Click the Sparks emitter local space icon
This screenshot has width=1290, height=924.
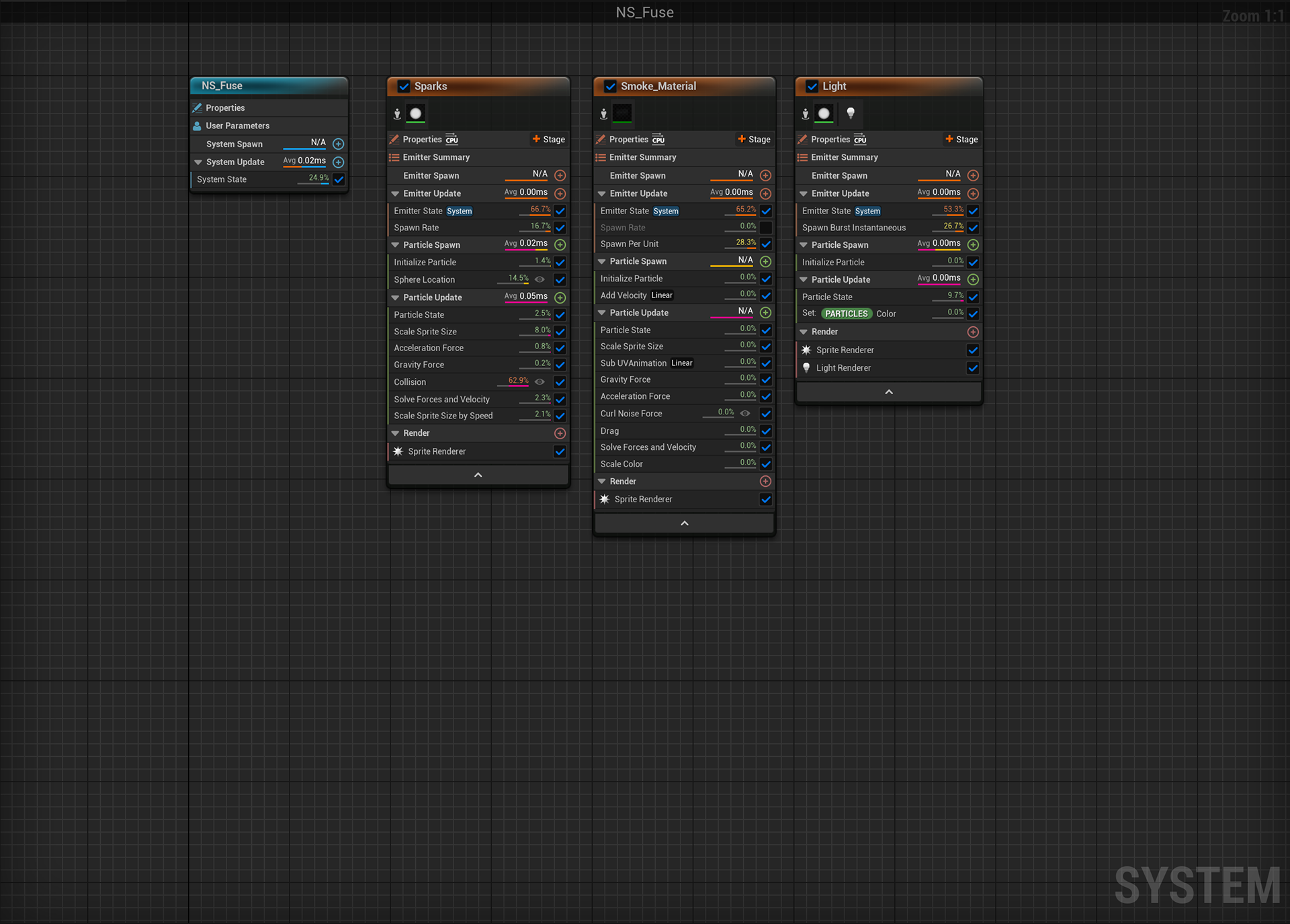click(x=397, y=114)
